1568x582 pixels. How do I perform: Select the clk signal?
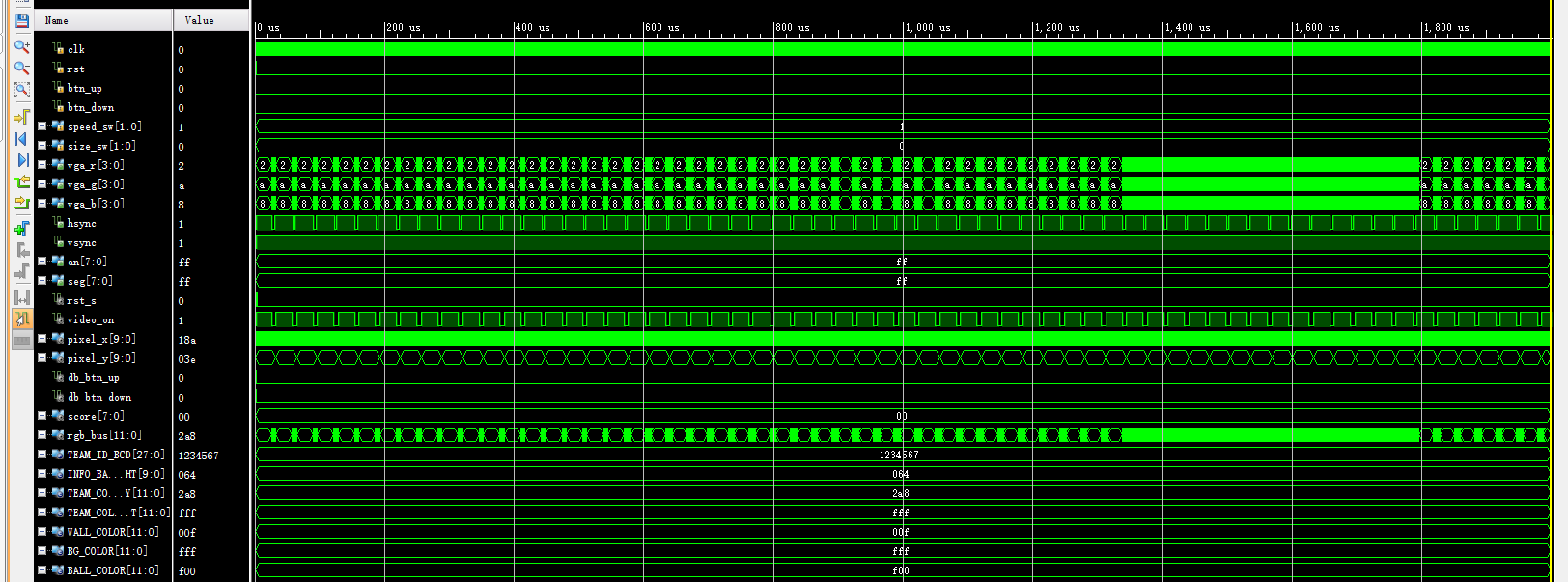[x=76, y=49]
